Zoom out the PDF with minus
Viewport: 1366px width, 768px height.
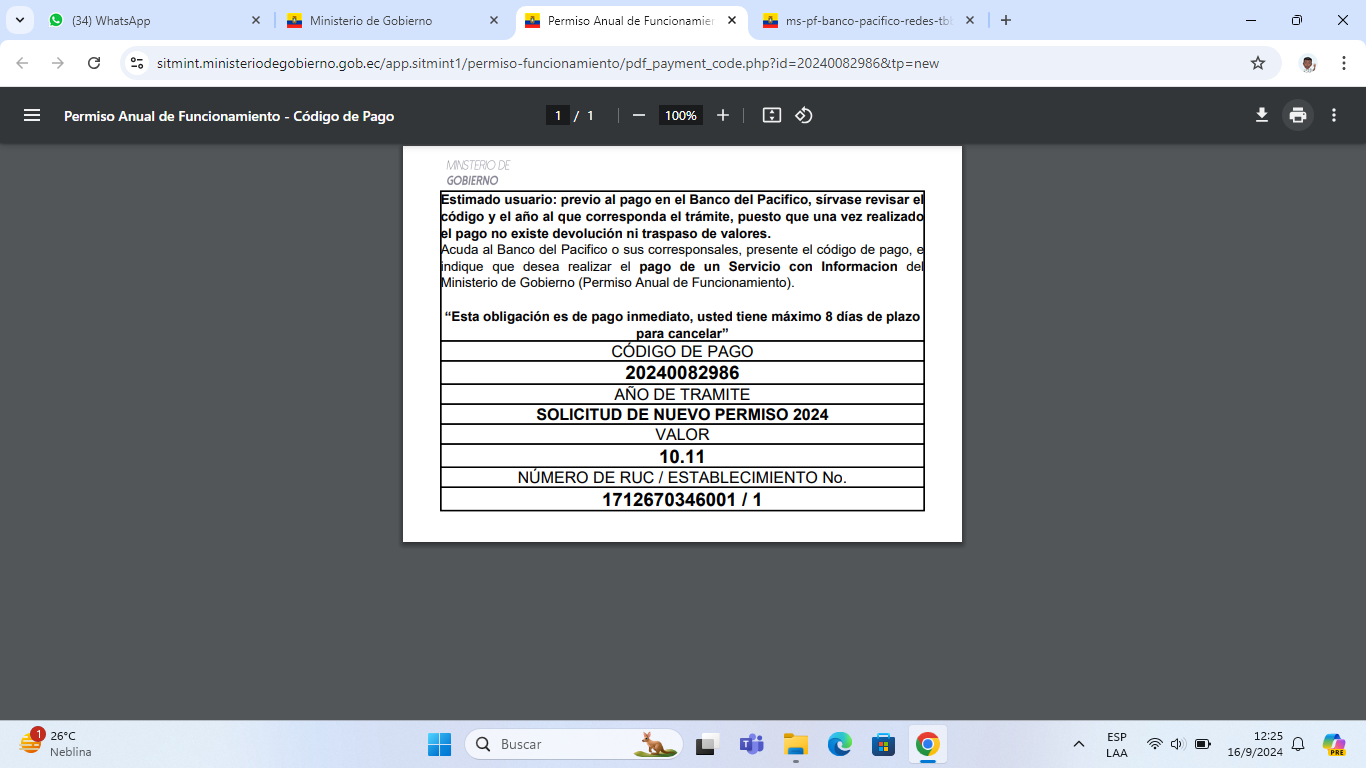click(x=639, y=115)
